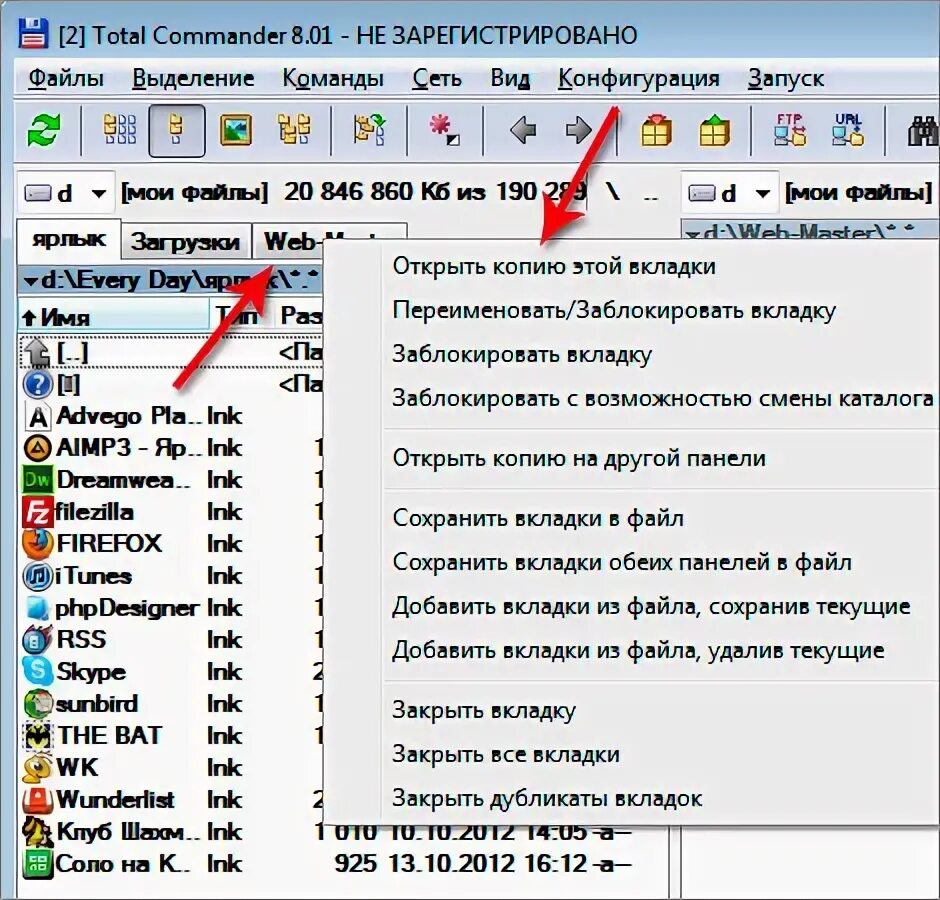This screenshot has width=940, height=900.
Task: Open the Команды menu
Action: point(333,79)
